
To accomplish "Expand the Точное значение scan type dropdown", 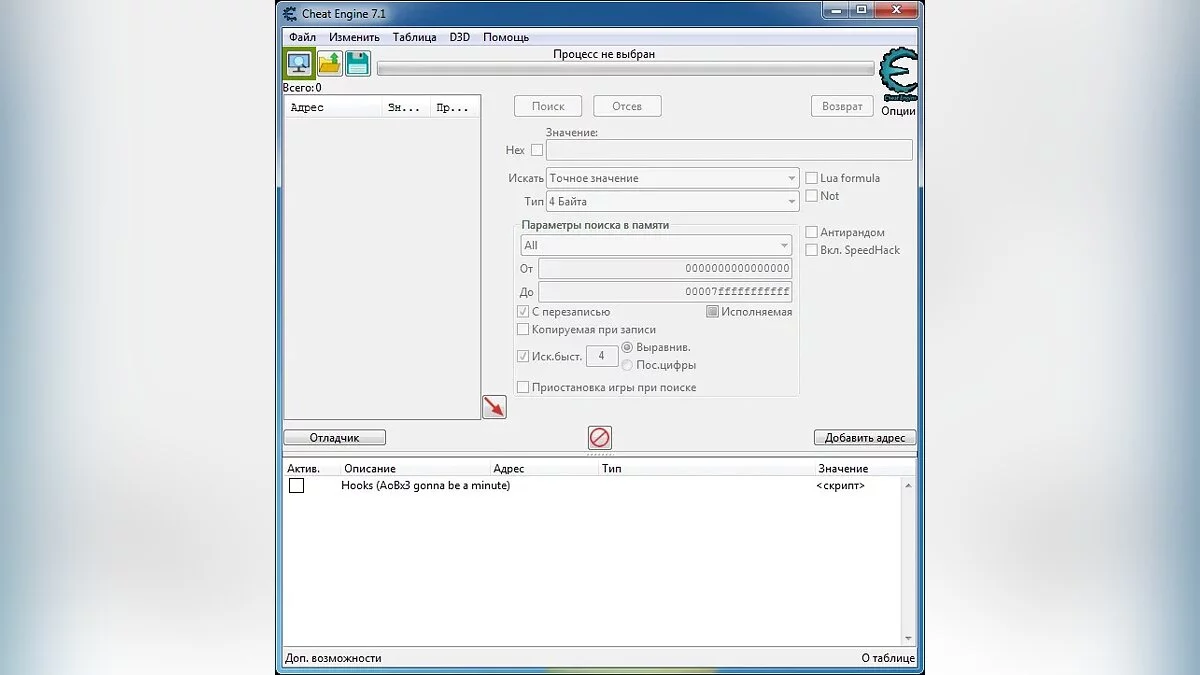I will tap(672, 178).
